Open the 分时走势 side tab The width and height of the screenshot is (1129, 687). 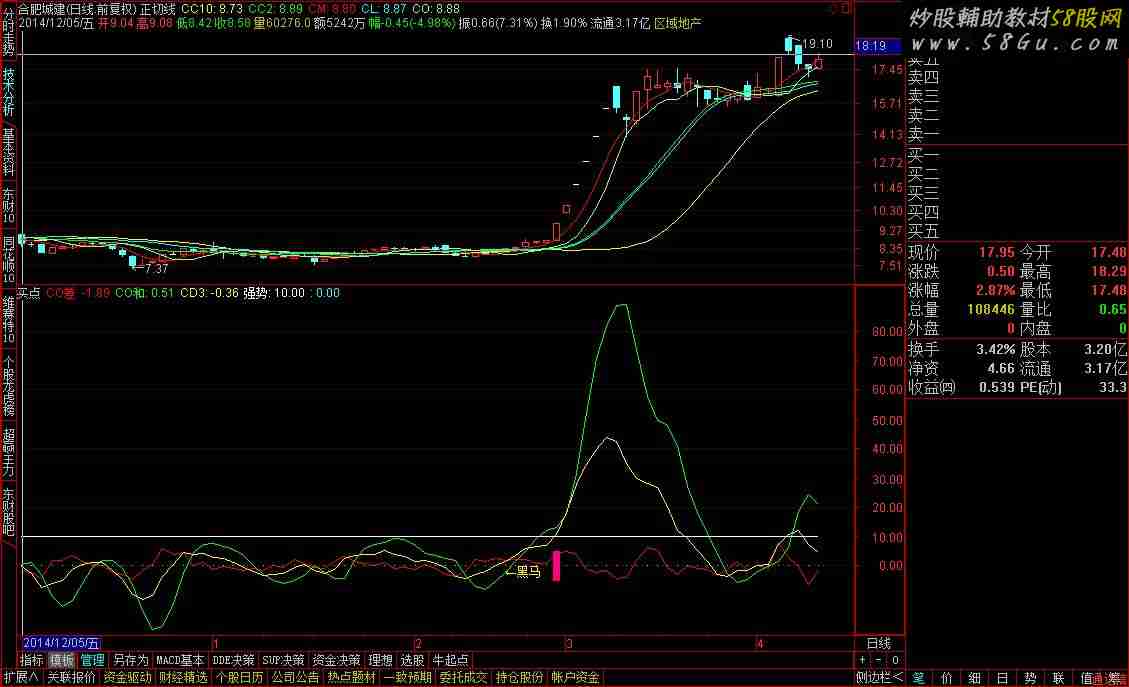(x=8, y=32)
